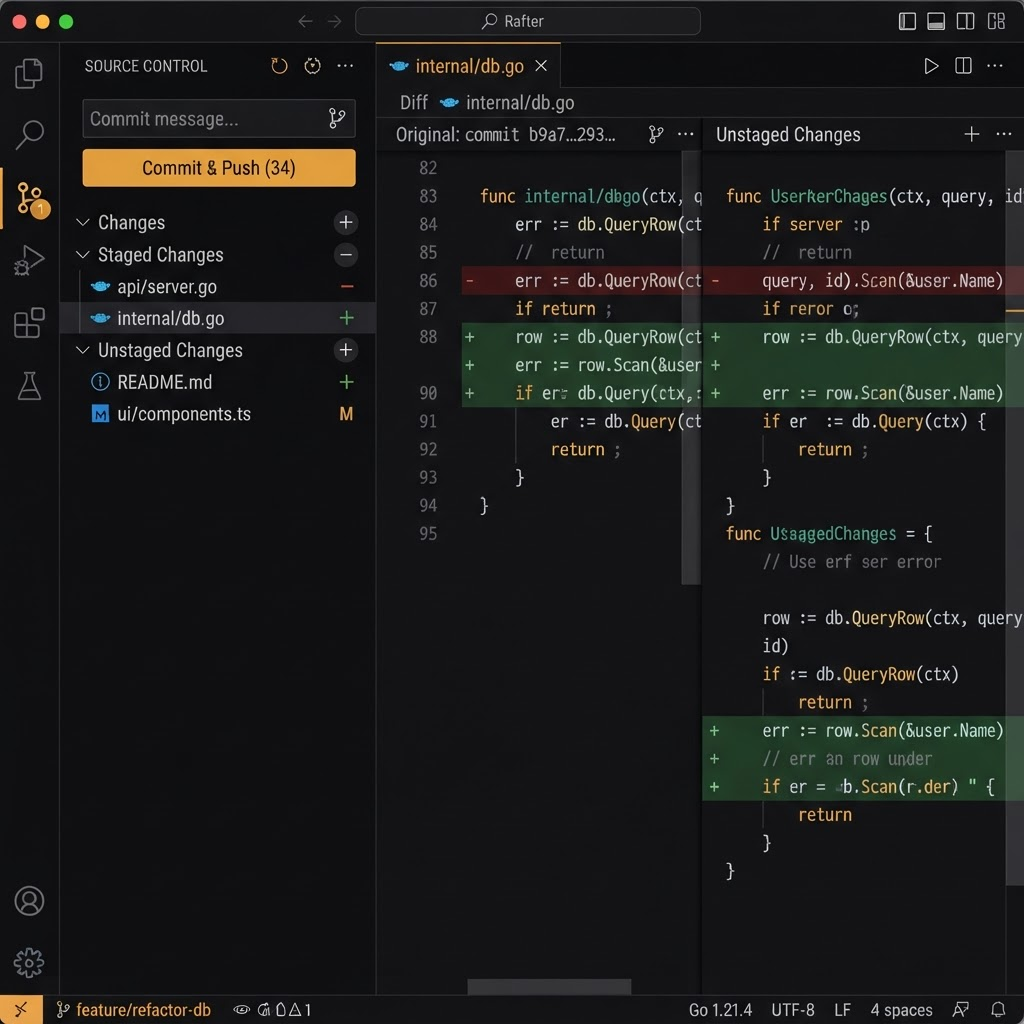Split the editor to the right
The image size is (1024, 1024).
(963, 66)
